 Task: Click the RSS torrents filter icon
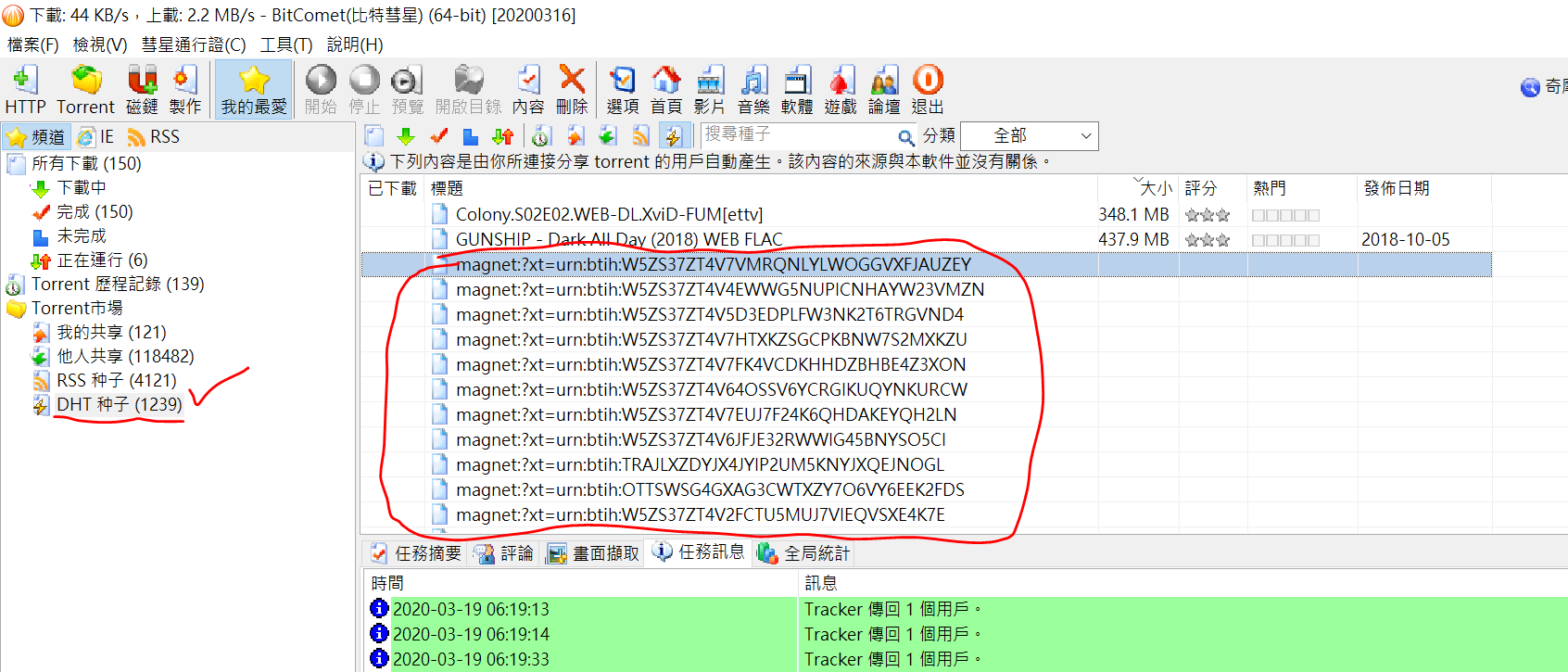pyautogui.click(x=640, y=136)
